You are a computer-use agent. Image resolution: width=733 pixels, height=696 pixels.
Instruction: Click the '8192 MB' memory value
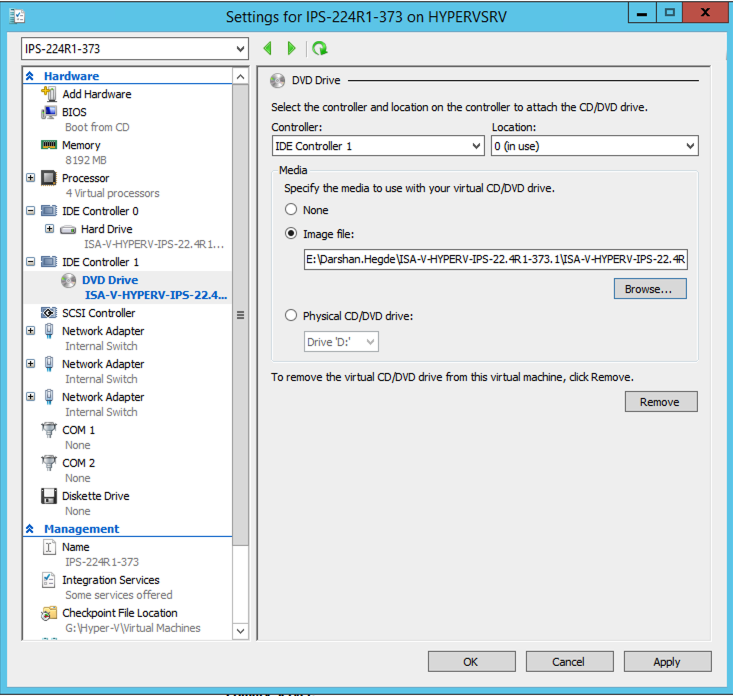pos(86,160)
